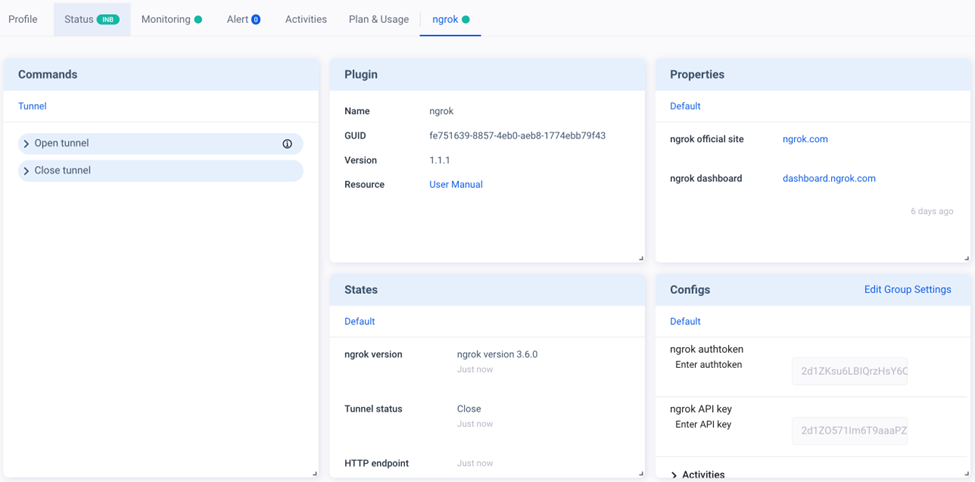Screen dimensions: 975x482
Task: Click the Alert count badge
Action: (256, 19)
